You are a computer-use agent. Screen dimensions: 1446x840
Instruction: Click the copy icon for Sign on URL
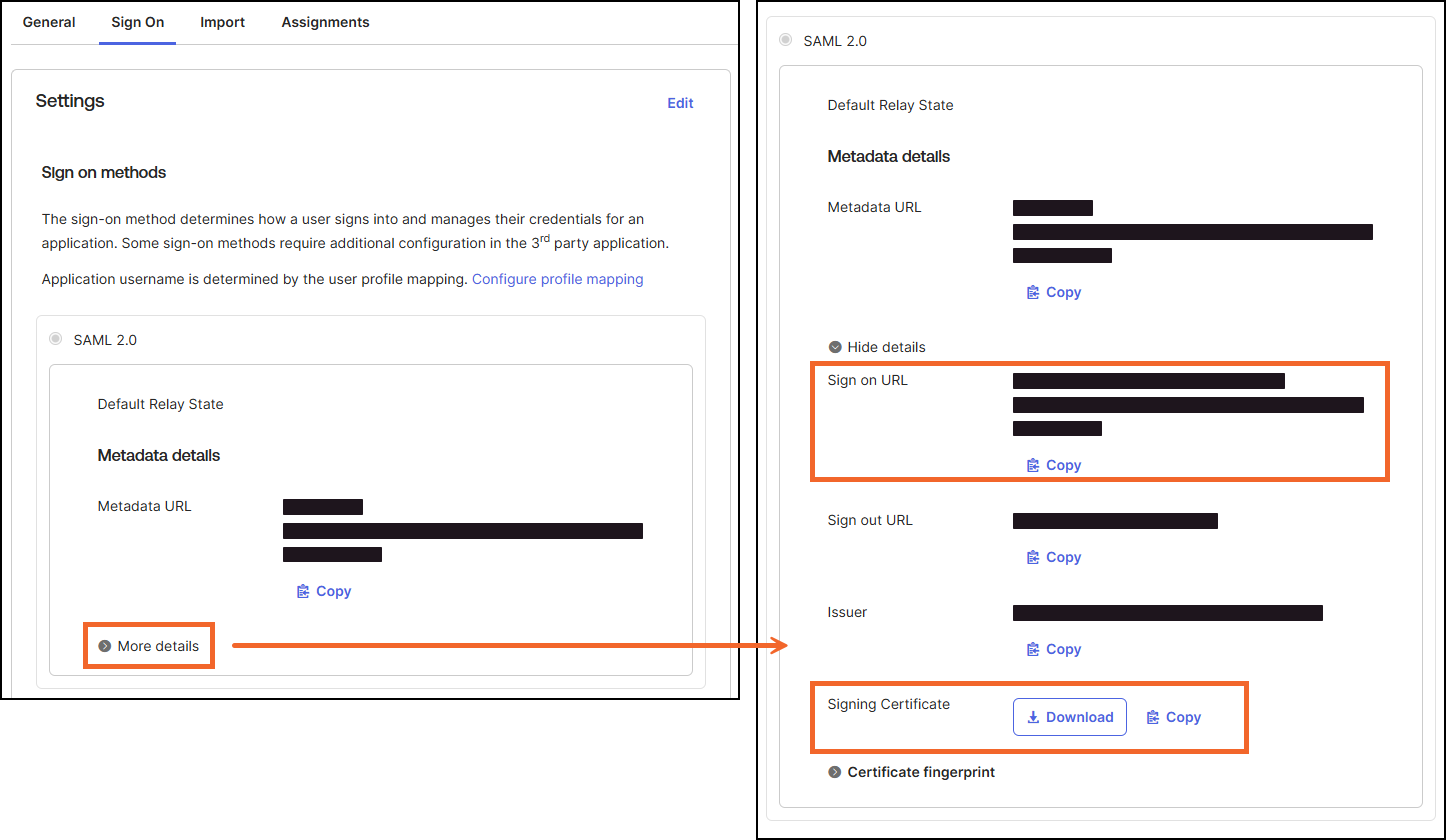point(1034,465)
